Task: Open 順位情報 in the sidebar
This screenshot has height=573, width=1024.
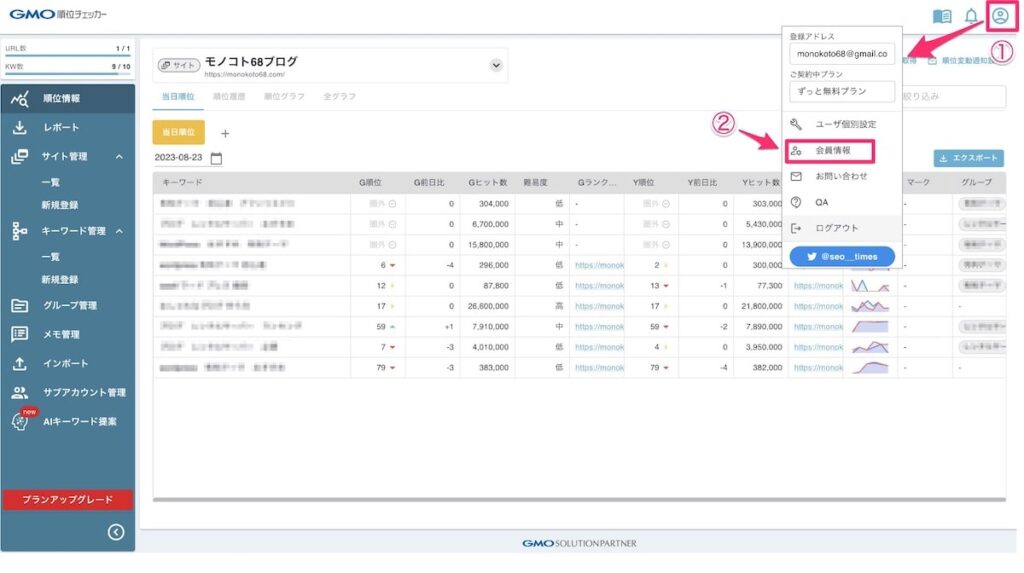Action: click(x=68, y=99)
